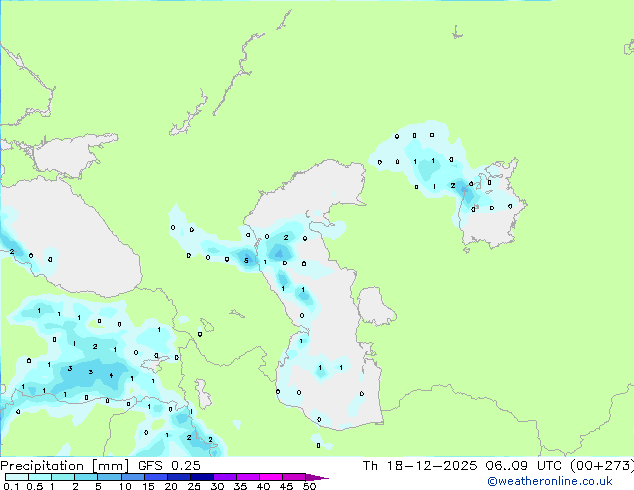Click the "(00+273)" forecast offset text

602,466
